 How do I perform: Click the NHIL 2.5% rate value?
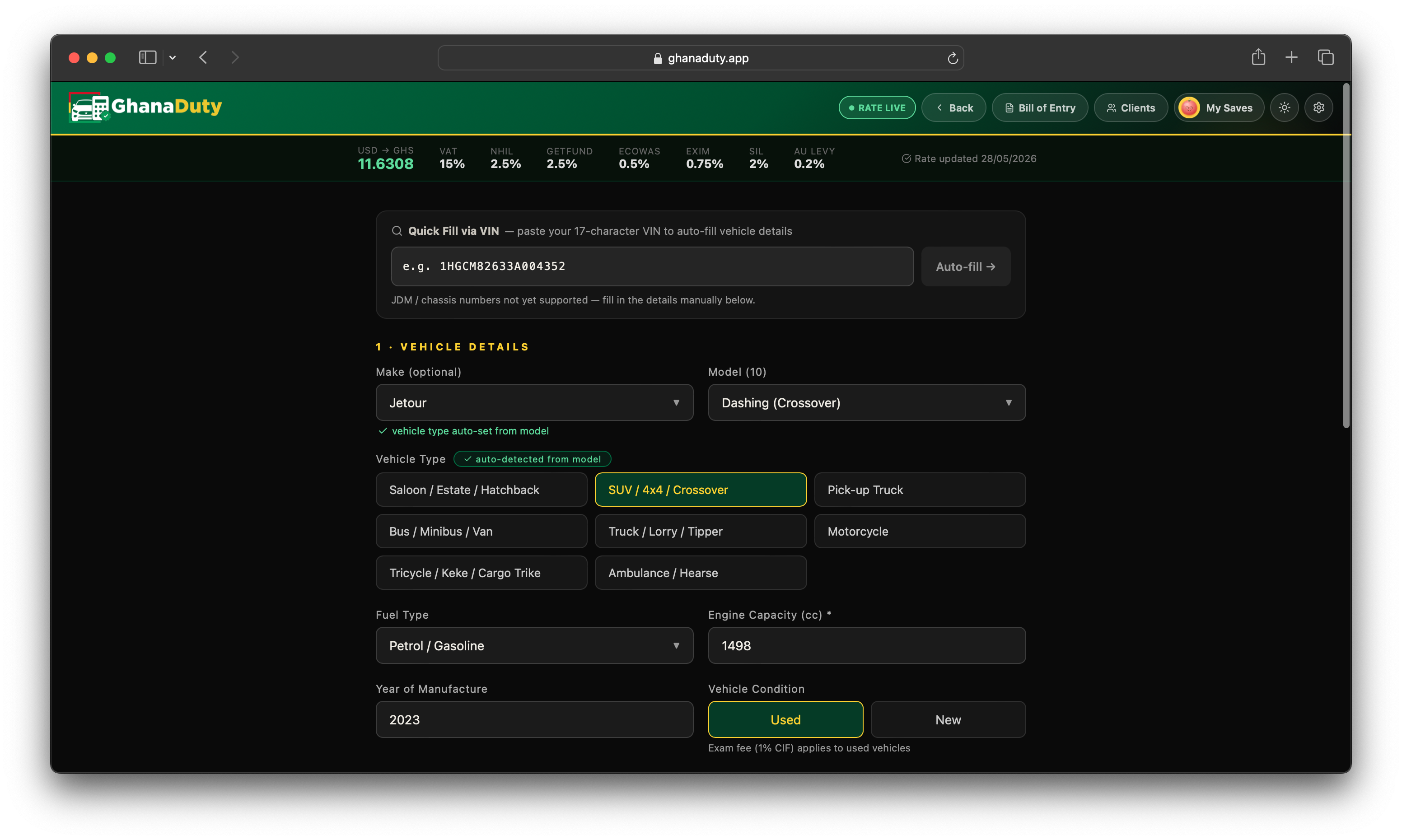505,164
